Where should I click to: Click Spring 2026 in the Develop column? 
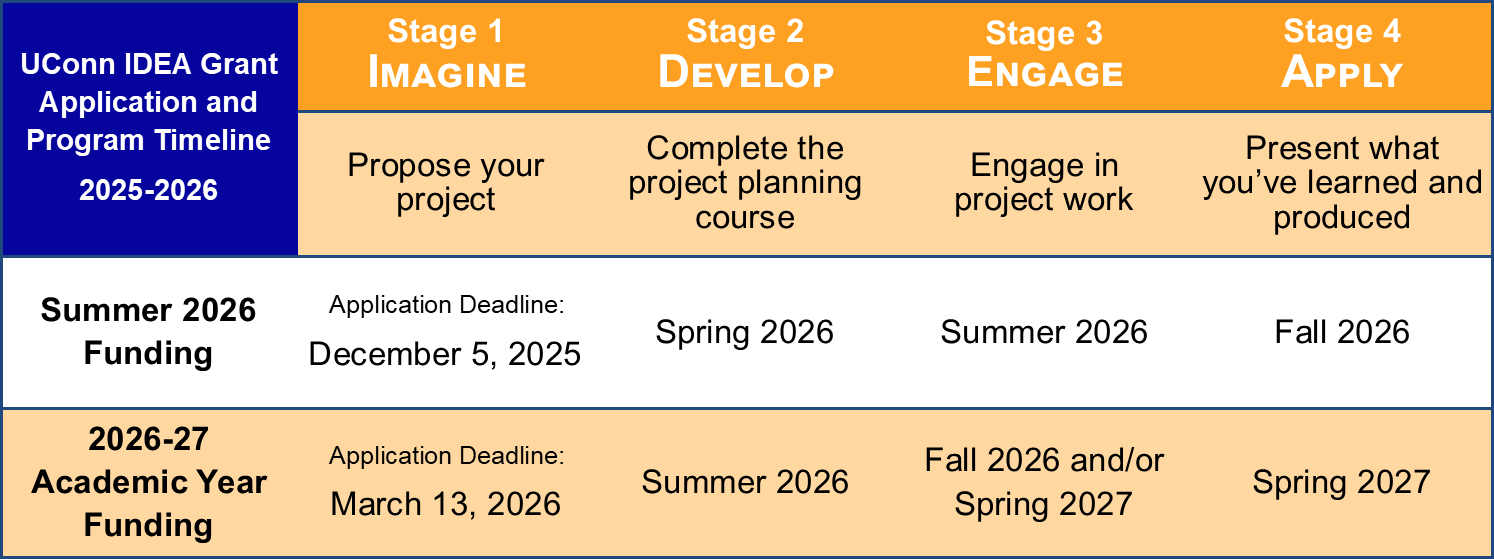click(745, 332)
